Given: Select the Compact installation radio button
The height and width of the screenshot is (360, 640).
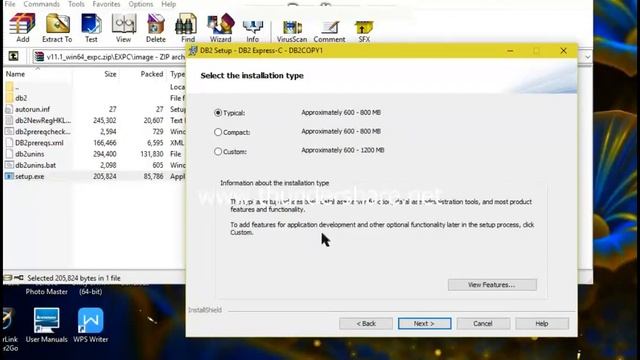Looking at the screenshot, I should [x=218, y=132].
